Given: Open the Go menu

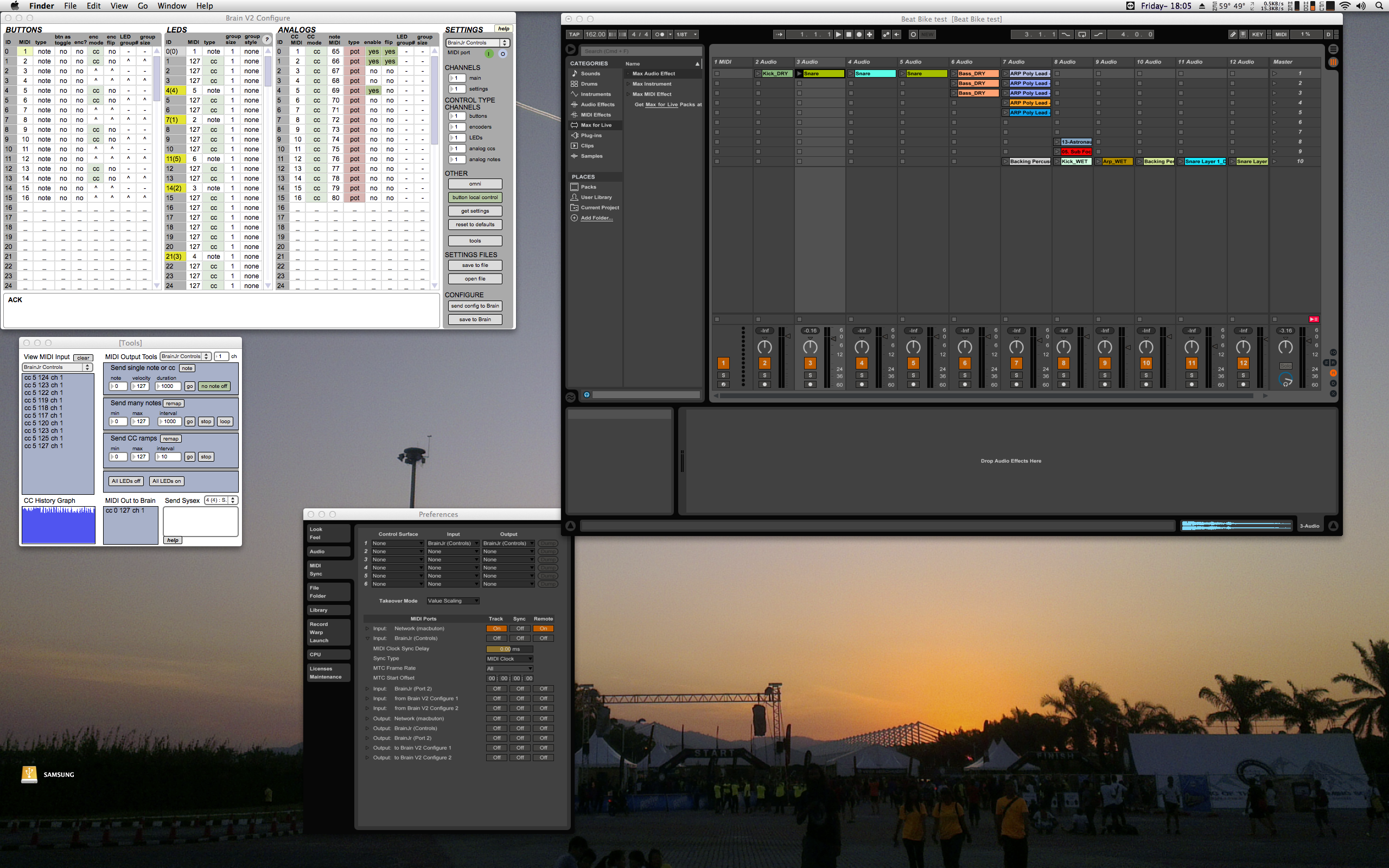Looking at the screenshot, I should point(142,6).
